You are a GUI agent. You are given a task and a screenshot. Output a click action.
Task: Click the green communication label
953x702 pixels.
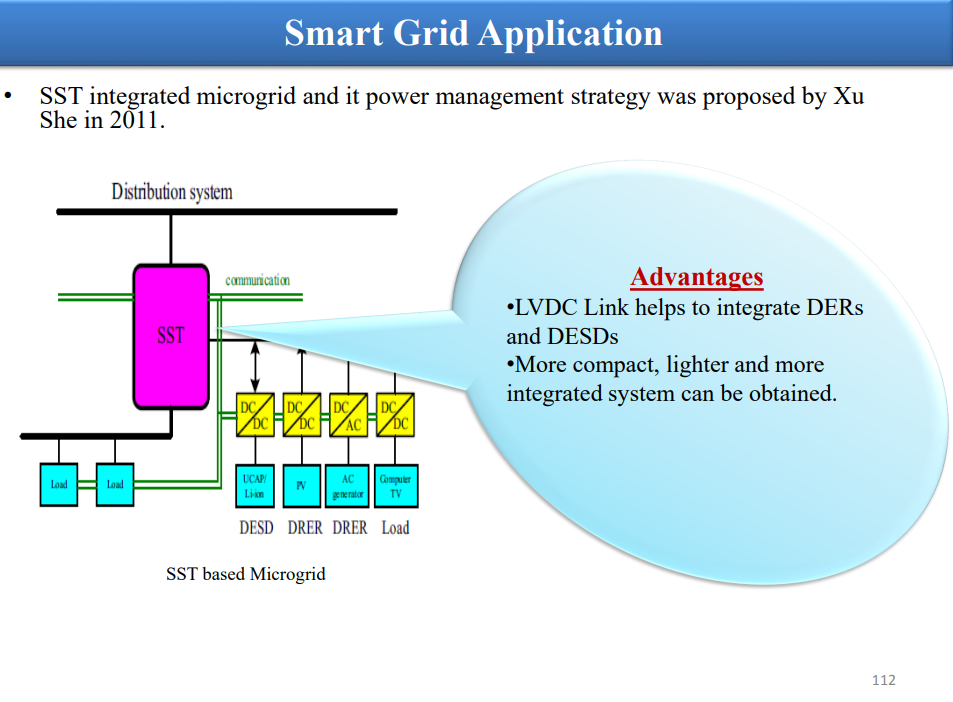click(258, 280)
